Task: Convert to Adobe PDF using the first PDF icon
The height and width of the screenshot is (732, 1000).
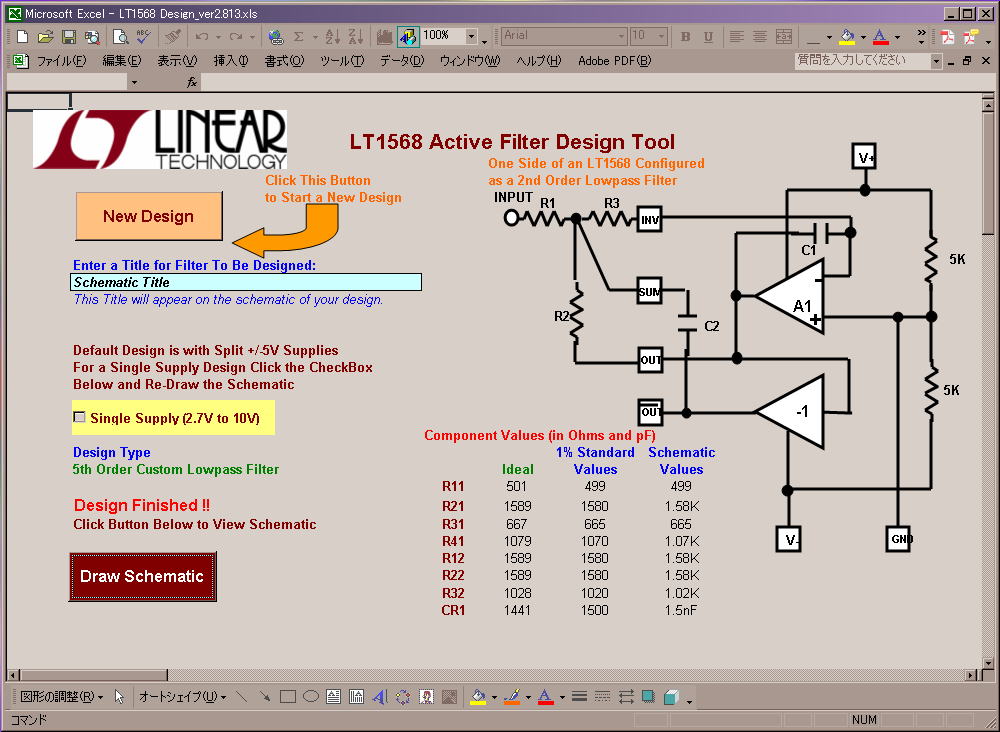Action: tap(948, 37)
